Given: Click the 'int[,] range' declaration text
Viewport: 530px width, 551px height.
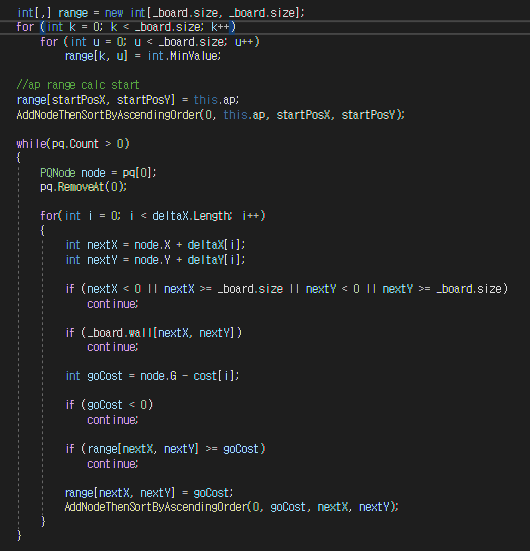Looking at the screenshot, I should pos(52,13).
